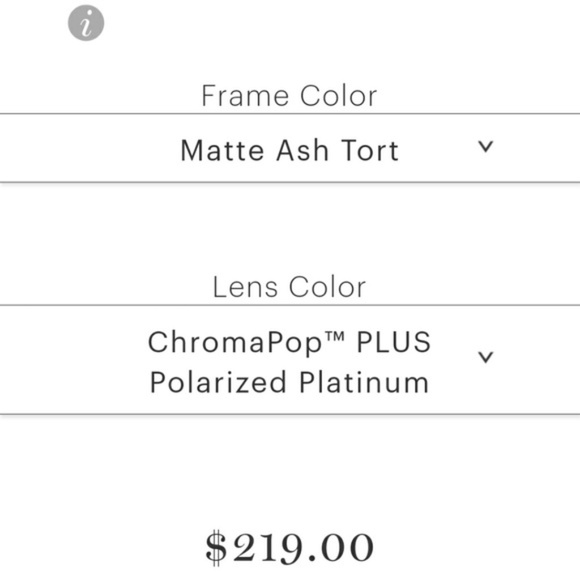Click the ChromaPop™ PLUS text line
The height and width of the screenshot is (580, 580).
click(x=290, y=342)
